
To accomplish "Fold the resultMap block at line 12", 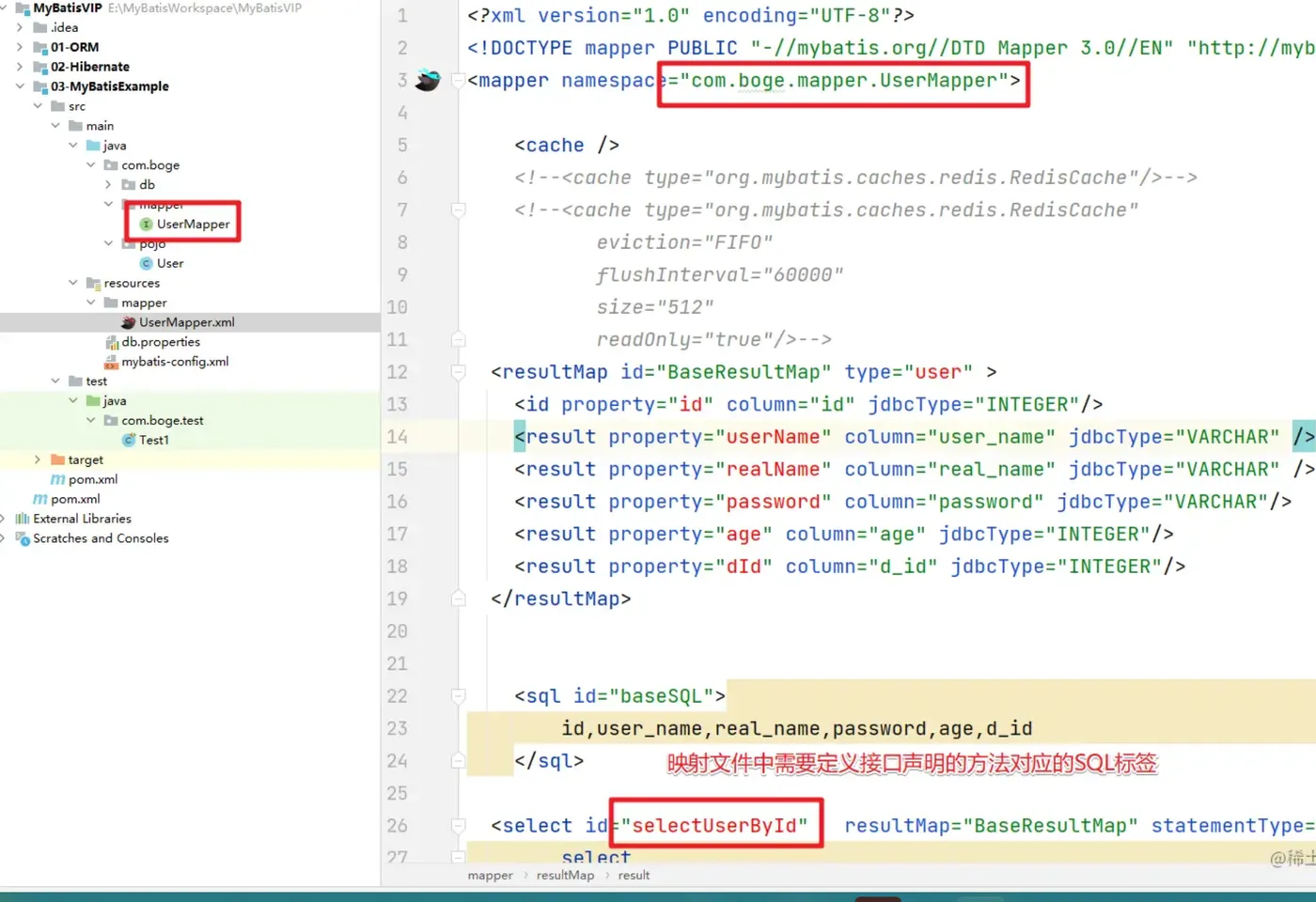I will coord(458,372).
